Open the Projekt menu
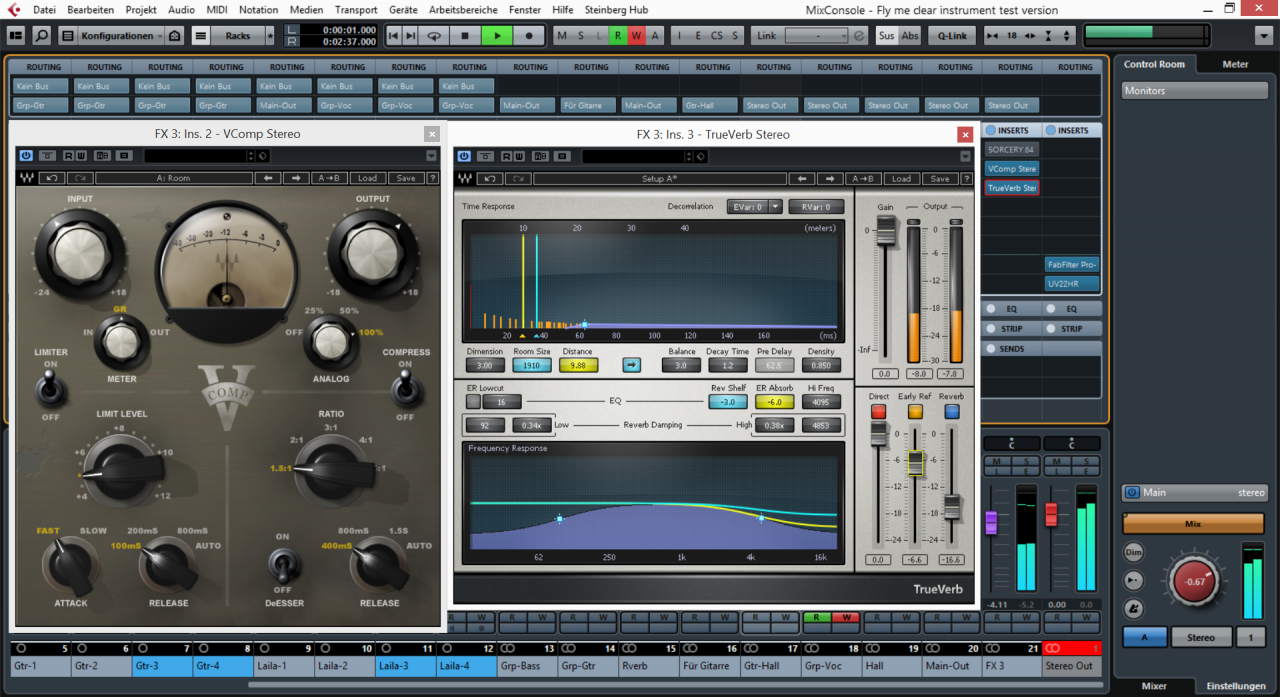Image resolution: width=1280 pixels, height=697 pixels. [141, 10]
